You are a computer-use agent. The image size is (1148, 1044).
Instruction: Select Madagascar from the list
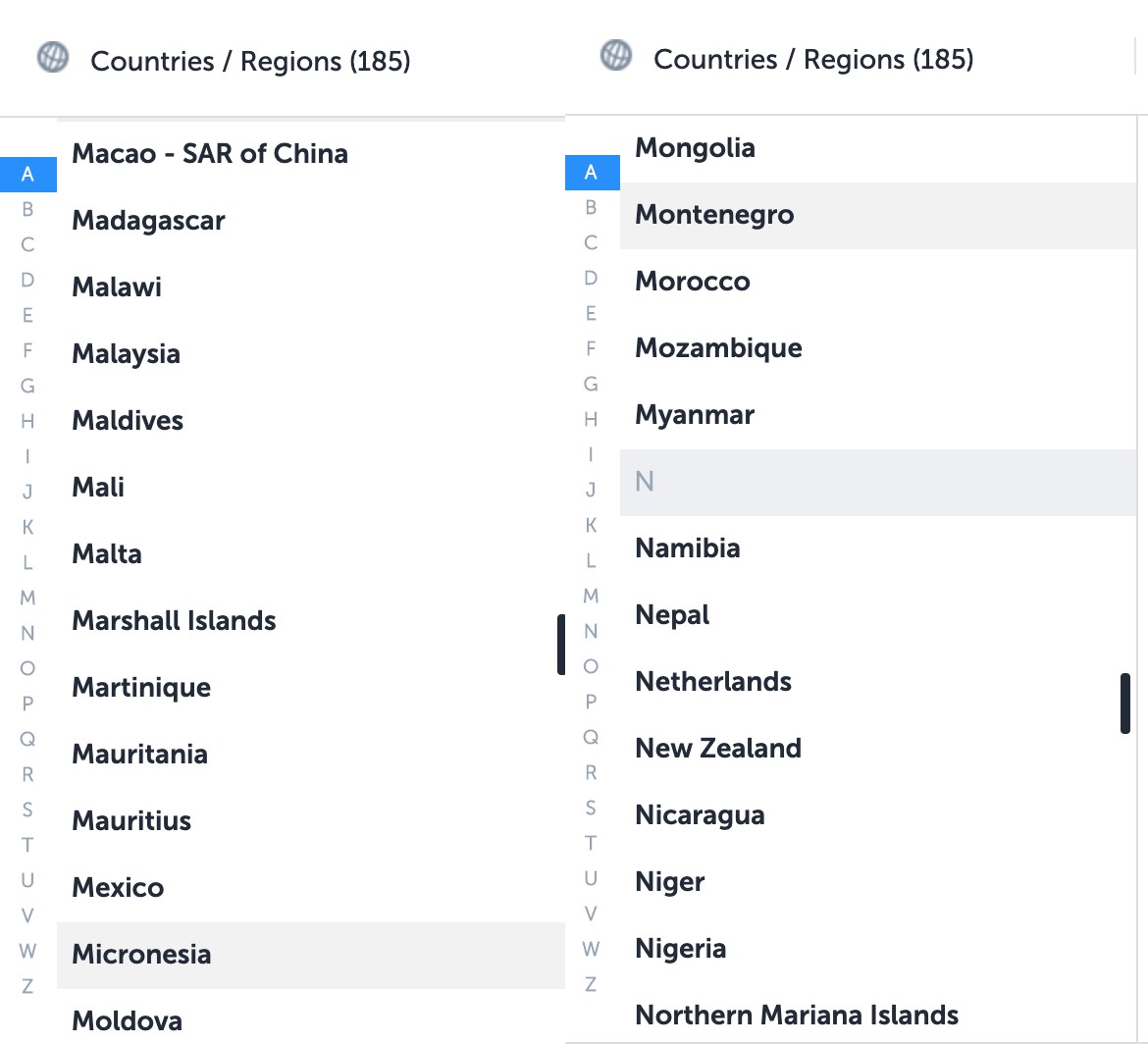click(x=147, y=220)
